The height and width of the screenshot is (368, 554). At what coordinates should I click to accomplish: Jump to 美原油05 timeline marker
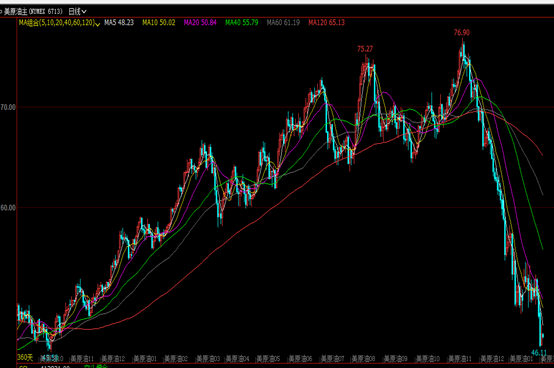click(x=268, y=359)
